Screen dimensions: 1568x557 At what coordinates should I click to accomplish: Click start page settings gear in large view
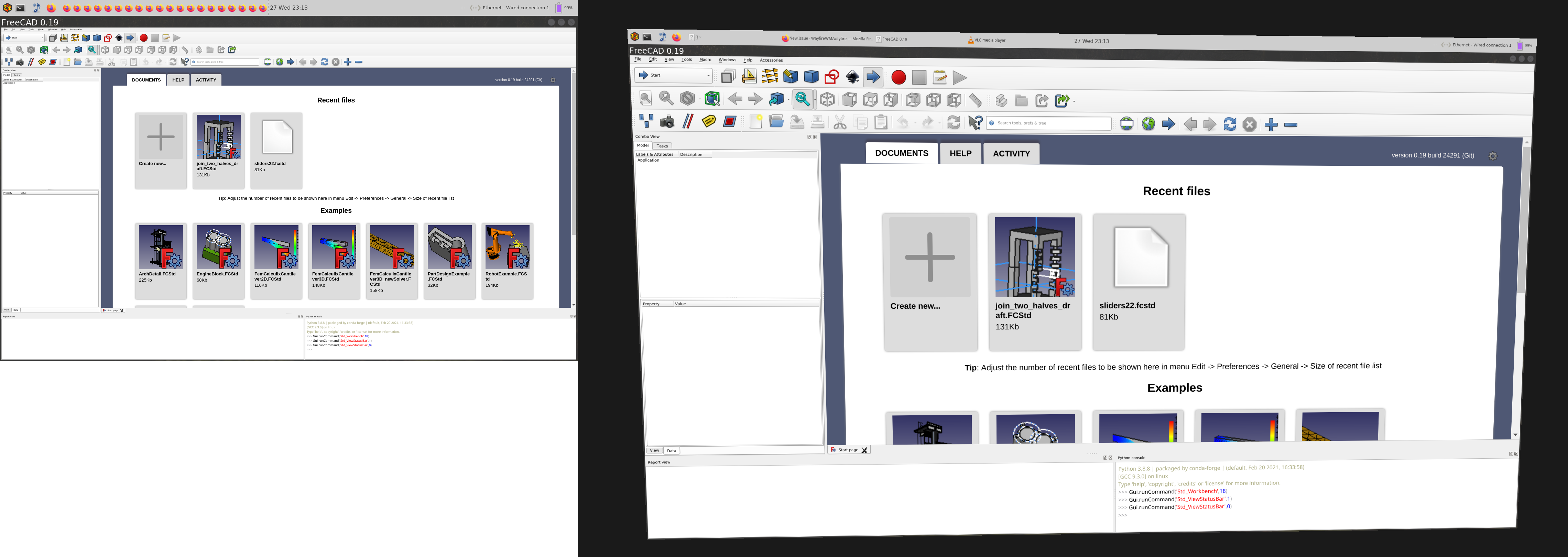1492,156
